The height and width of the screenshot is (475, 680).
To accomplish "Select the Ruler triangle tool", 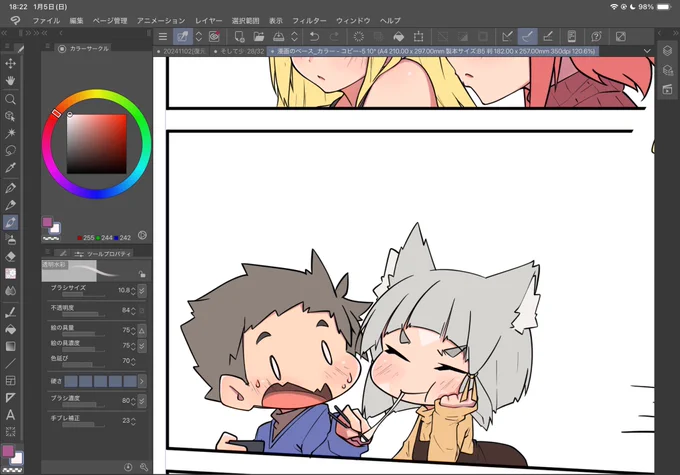I will 10,398.
